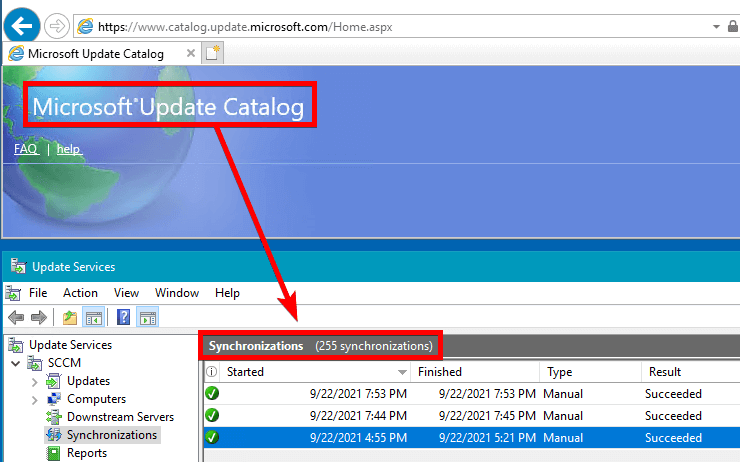Viewport: 740px width, 462px height.
Task: Click the info column header icon
Action: pos(212,372)
